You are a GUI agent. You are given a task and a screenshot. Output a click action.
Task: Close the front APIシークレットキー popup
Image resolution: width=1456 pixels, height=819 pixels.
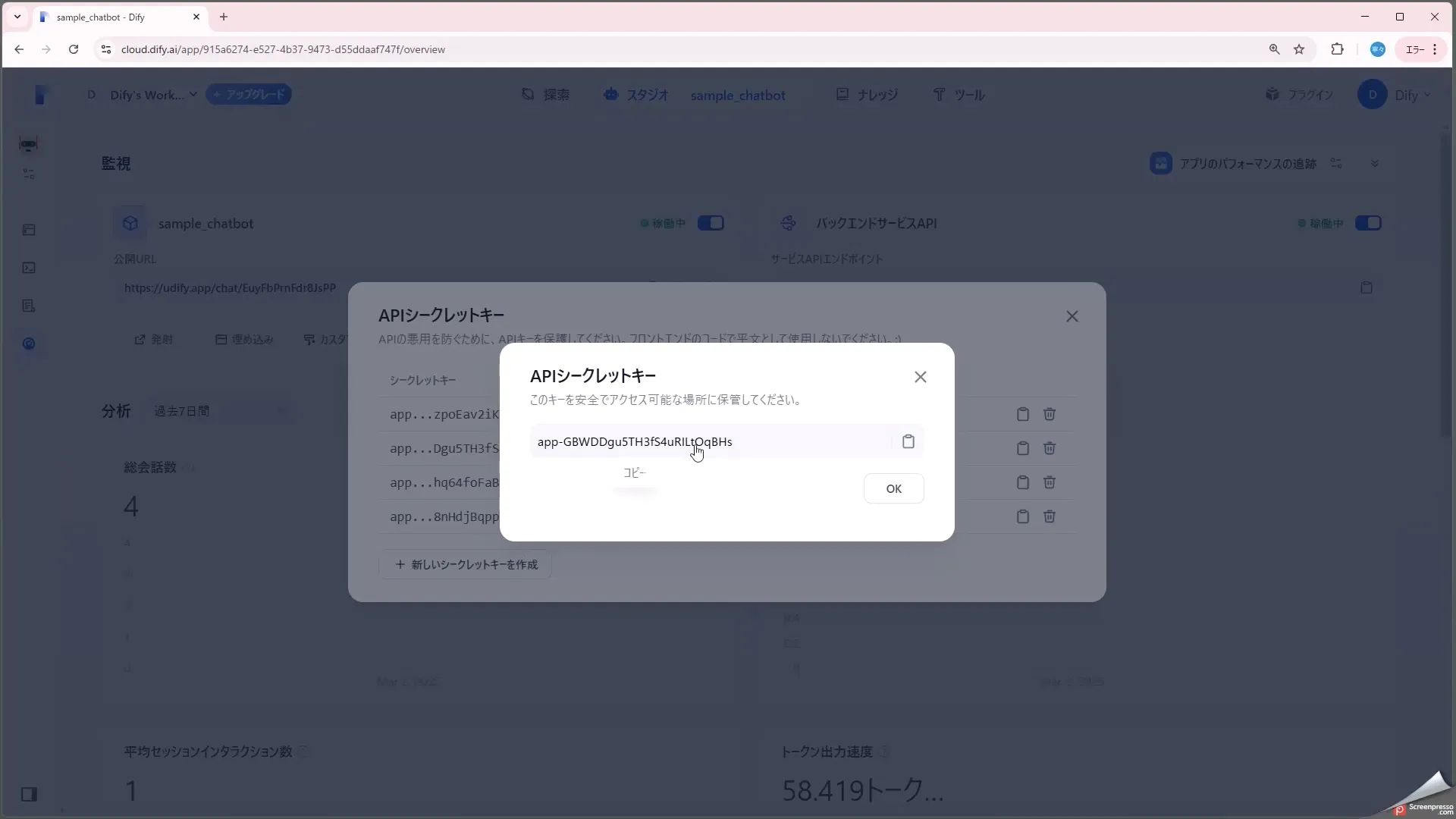click(920, 377)
